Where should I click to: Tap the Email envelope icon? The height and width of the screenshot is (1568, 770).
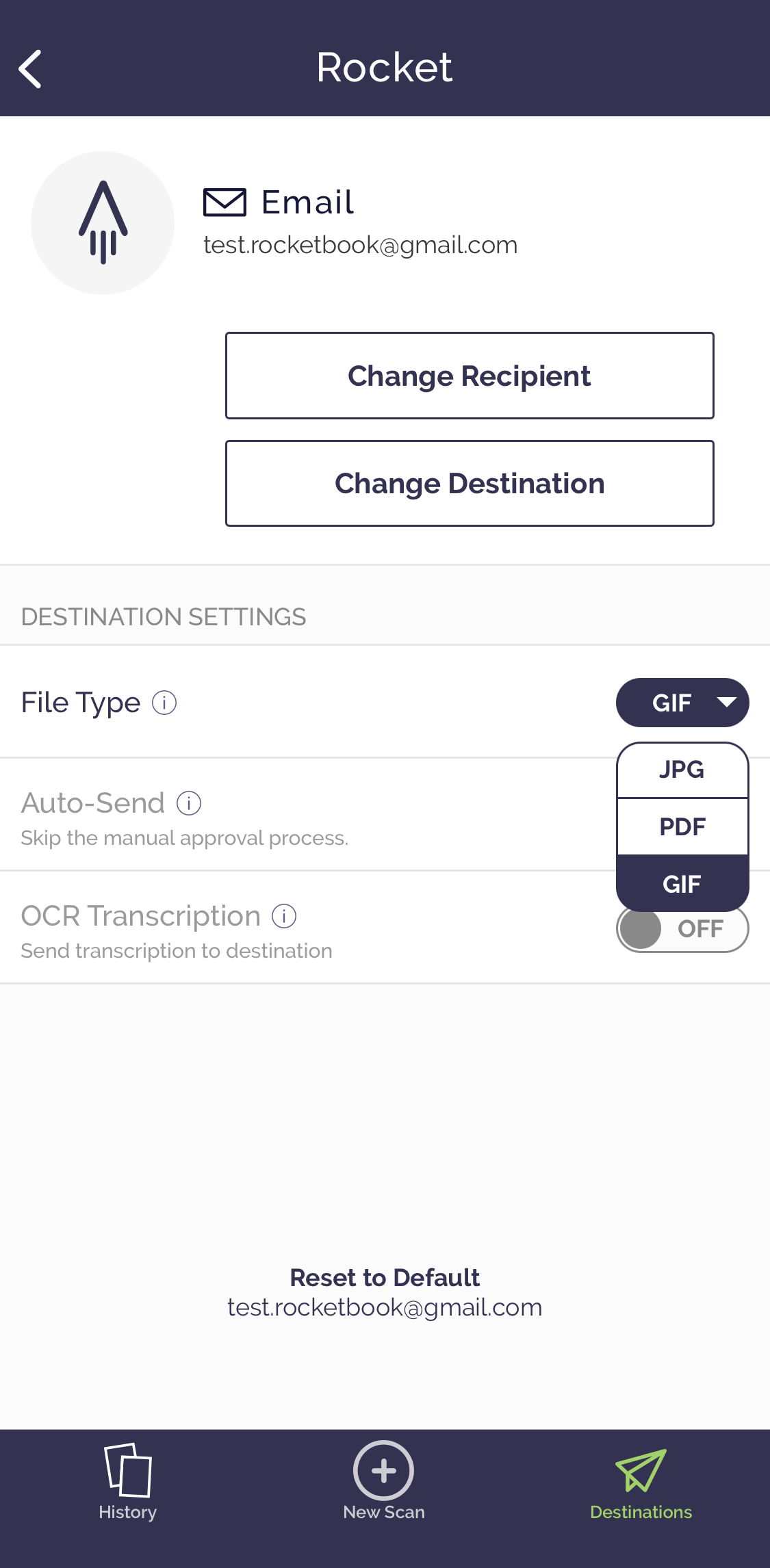tap(224, 202)
